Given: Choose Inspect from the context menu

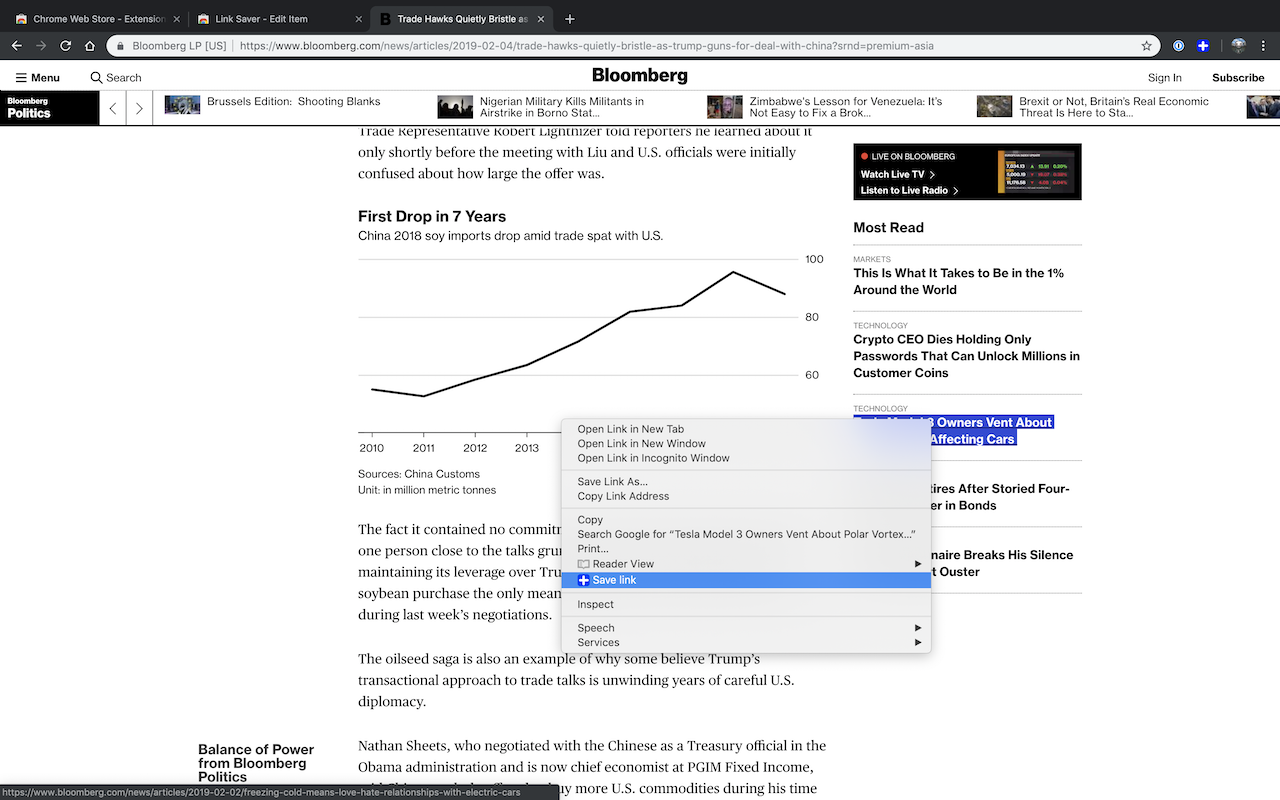Looking at the screenshot, I should point(746,604).
